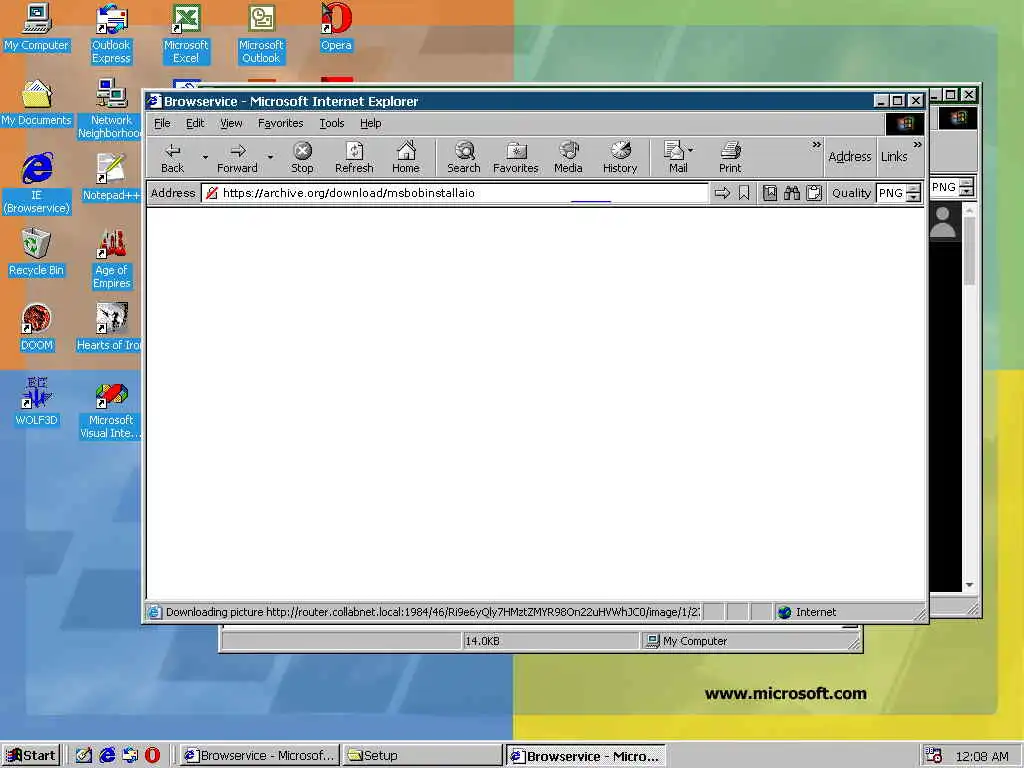Open the History pane icon

(x=620, y=157)
